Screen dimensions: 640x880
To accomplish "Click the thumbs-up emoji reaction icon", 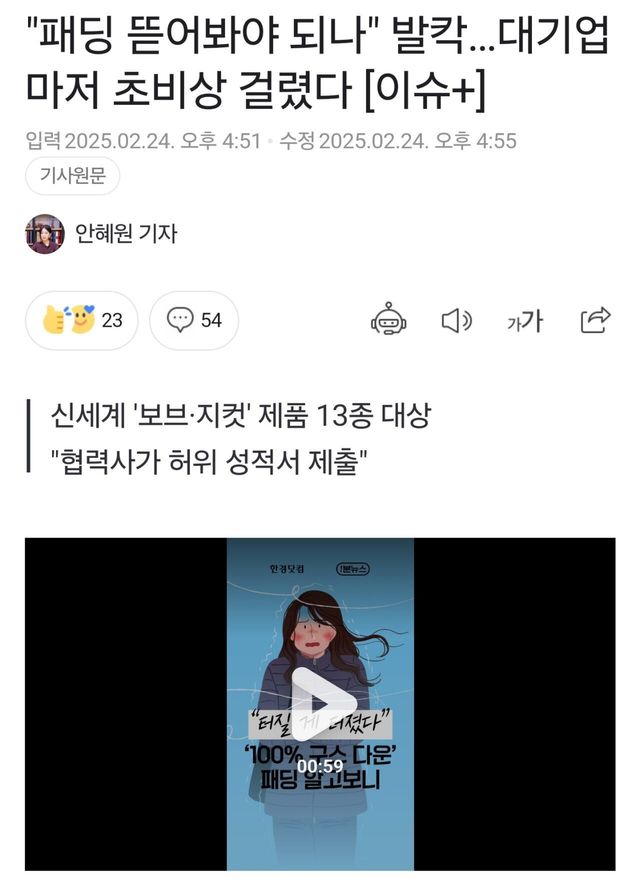I will click(x=54, y=320).
